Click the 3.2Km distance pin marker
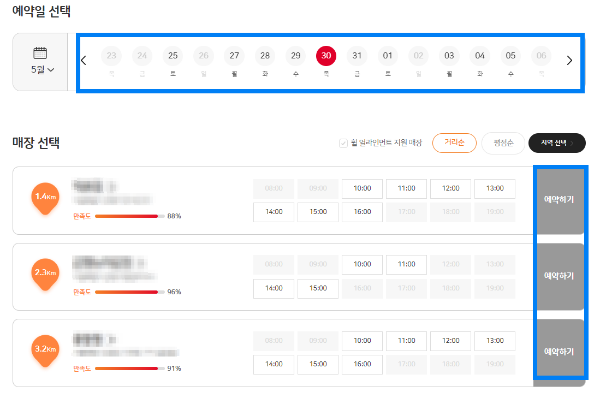The image size is (600, 393). pyautogui.click(x=45, y=351)
